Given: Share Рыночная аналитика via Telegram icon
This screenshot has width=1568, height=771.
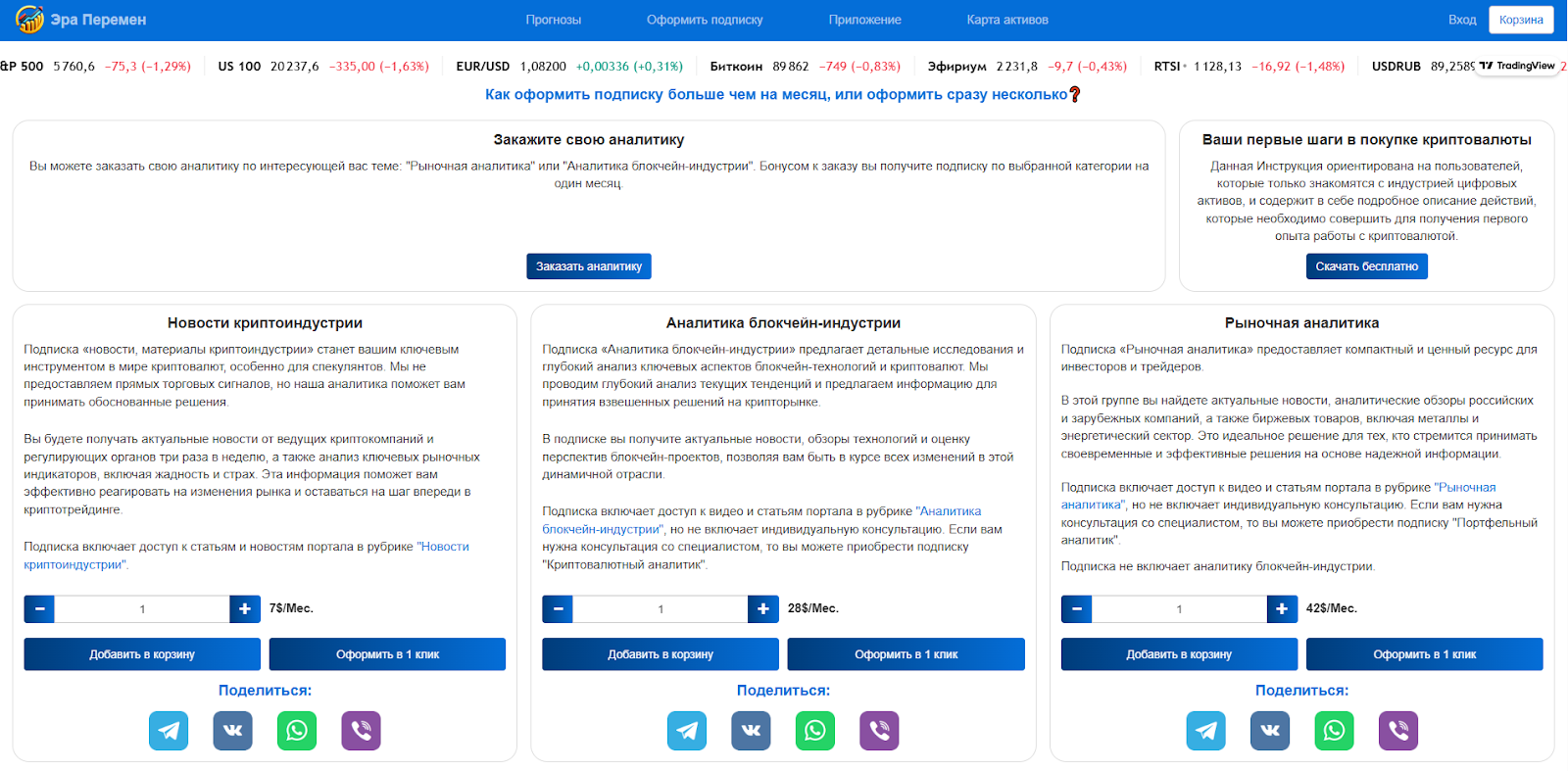Looking at the screenshot, I should coord(1205,731).
